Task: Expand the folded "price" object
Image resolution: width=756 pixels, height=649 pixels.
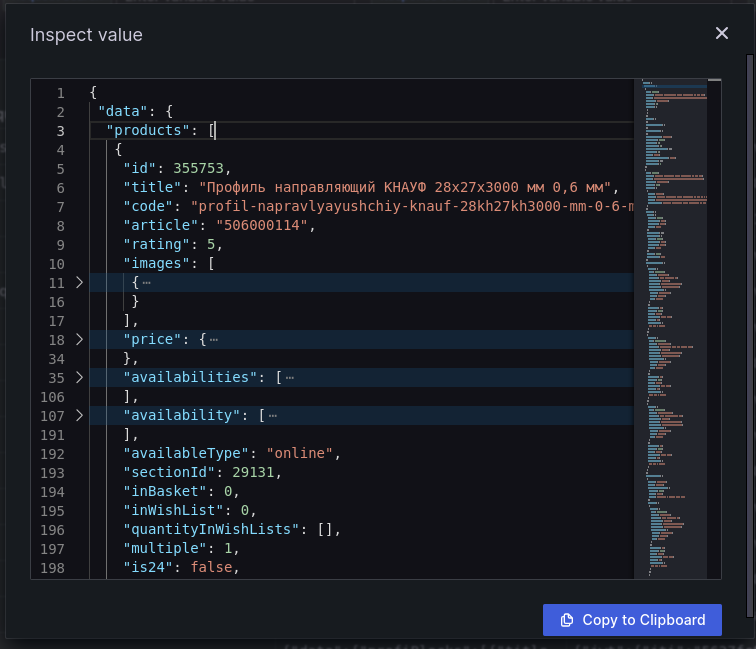Action: (x=80, y=339)
